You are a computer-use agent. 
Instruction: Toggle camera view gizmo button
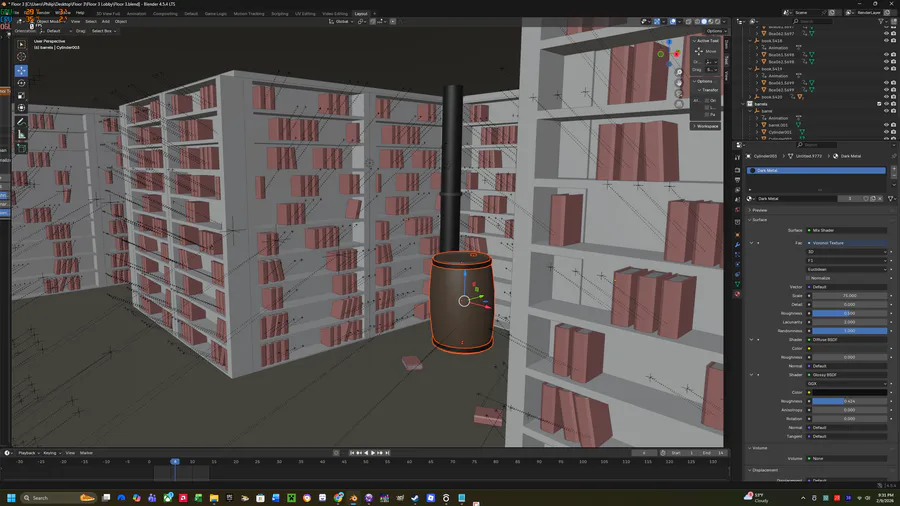(x=679, y=94)
